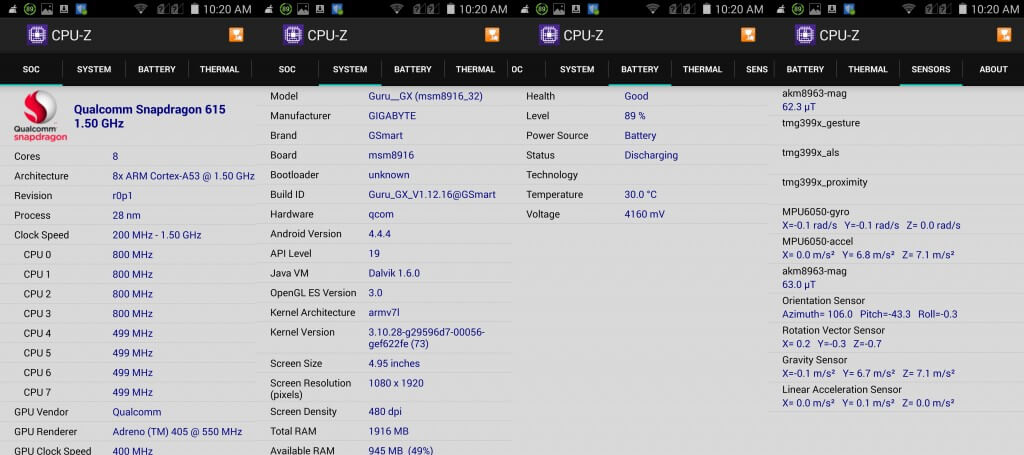Tap the CPU-Z logo in the System screen header
This screenshot has height=455, width=1024.
[x=293, y=35]
